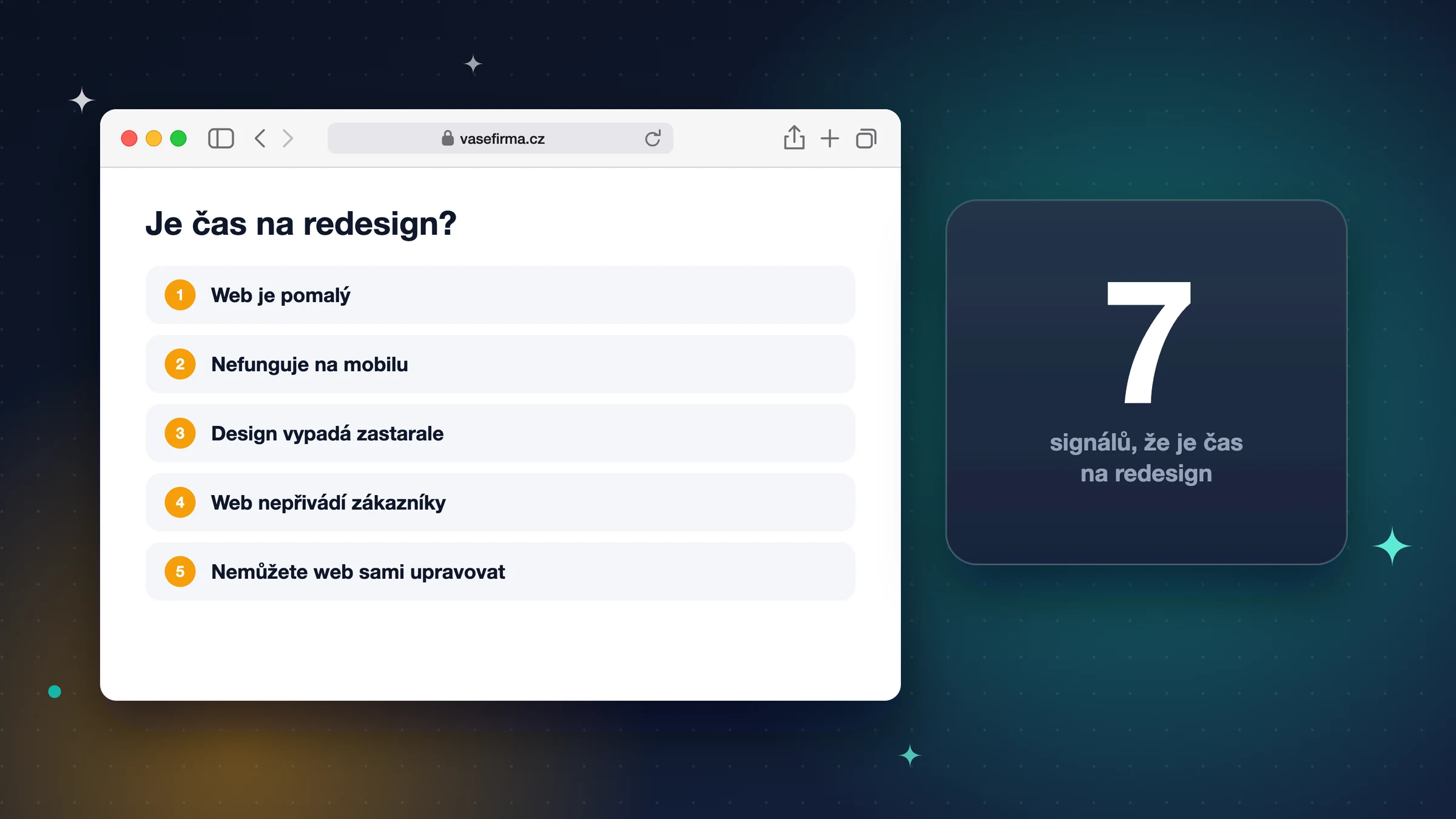The height and width of the screenshot is (819, 1456).
Task: Go forward with the right arrow
Action: (x=288, y=138)
